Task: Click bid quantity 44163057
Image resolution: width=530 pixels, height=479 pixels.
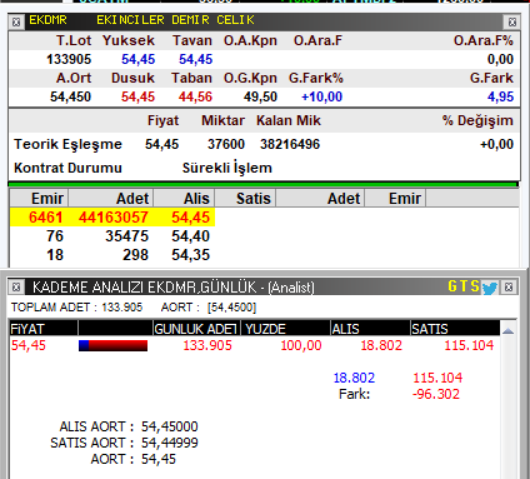Action: pos(114,217)
